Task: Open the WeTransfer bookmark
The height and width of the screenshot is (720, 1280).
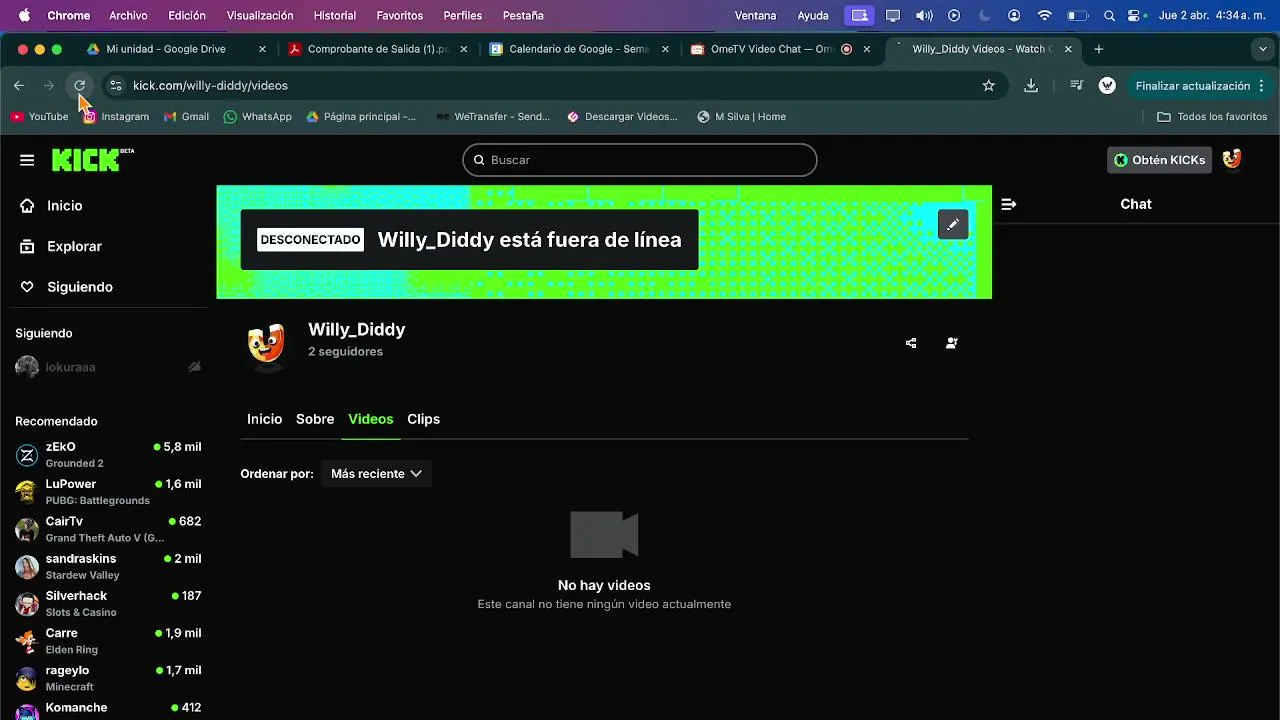Action: coord(493,117)
